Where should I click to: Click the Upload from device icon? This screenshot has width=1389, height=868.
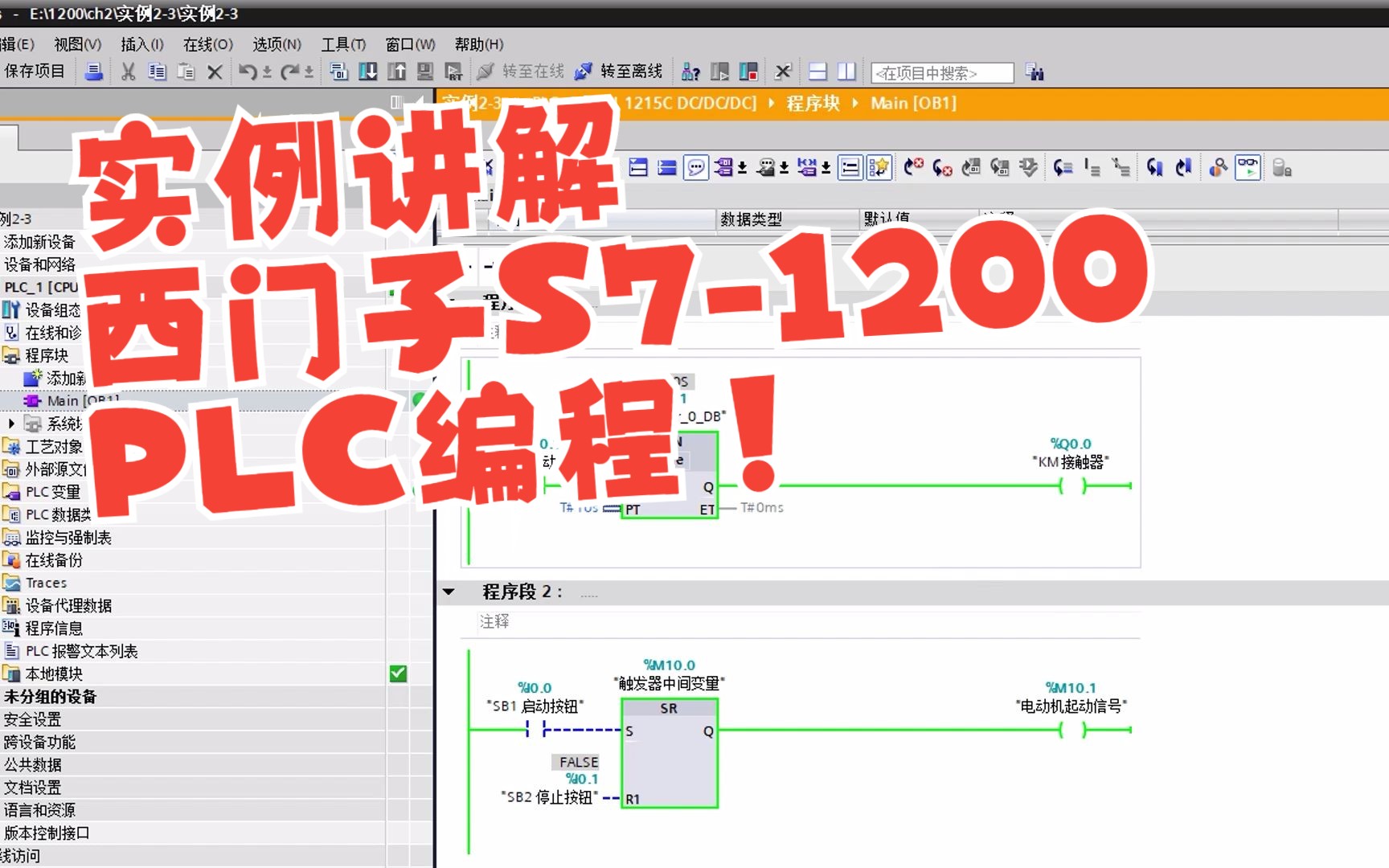coord(397,72)
